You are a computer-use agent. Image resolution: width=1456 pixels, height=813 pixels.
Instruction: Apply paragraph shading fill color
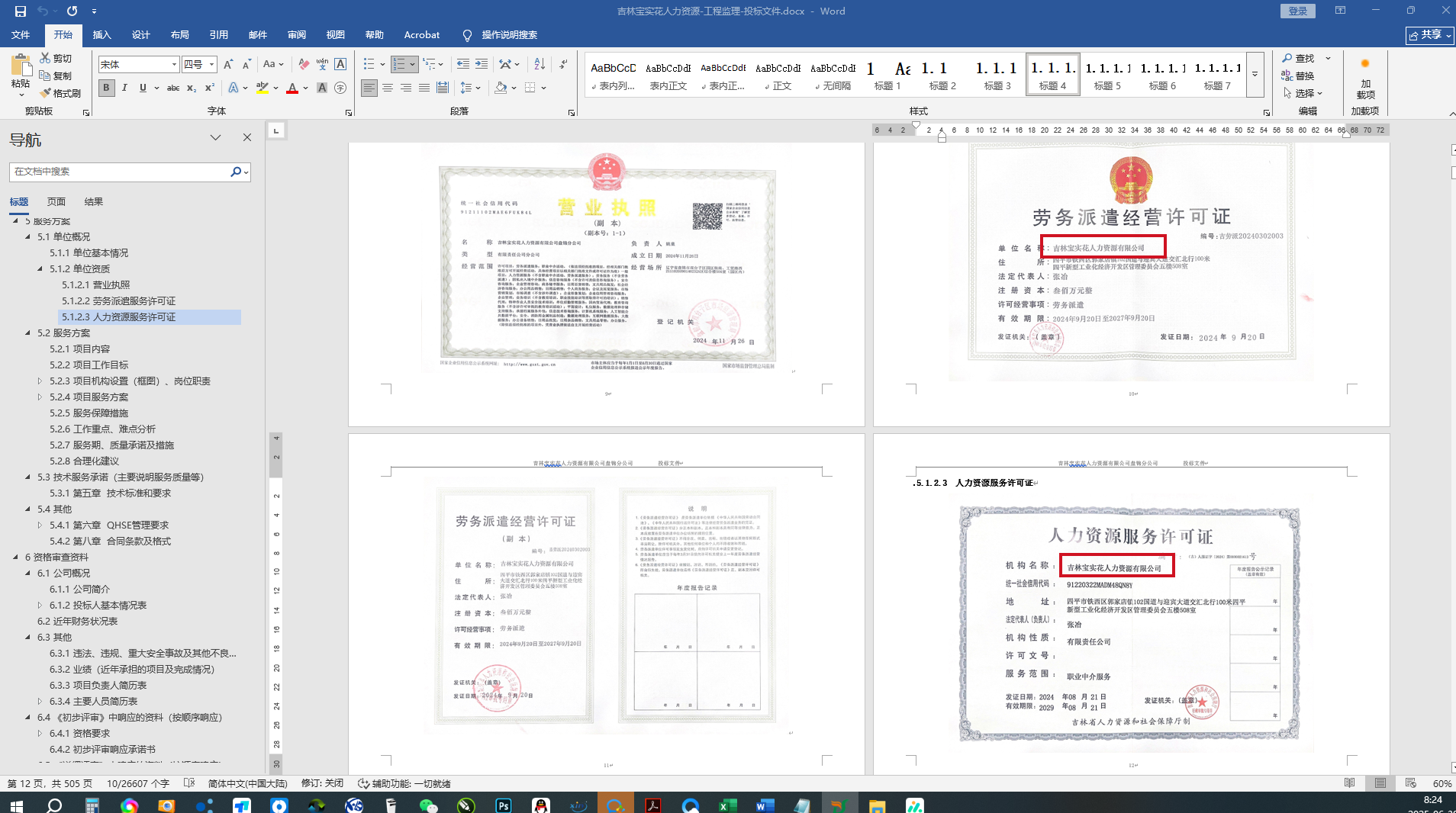pos(501,88)
